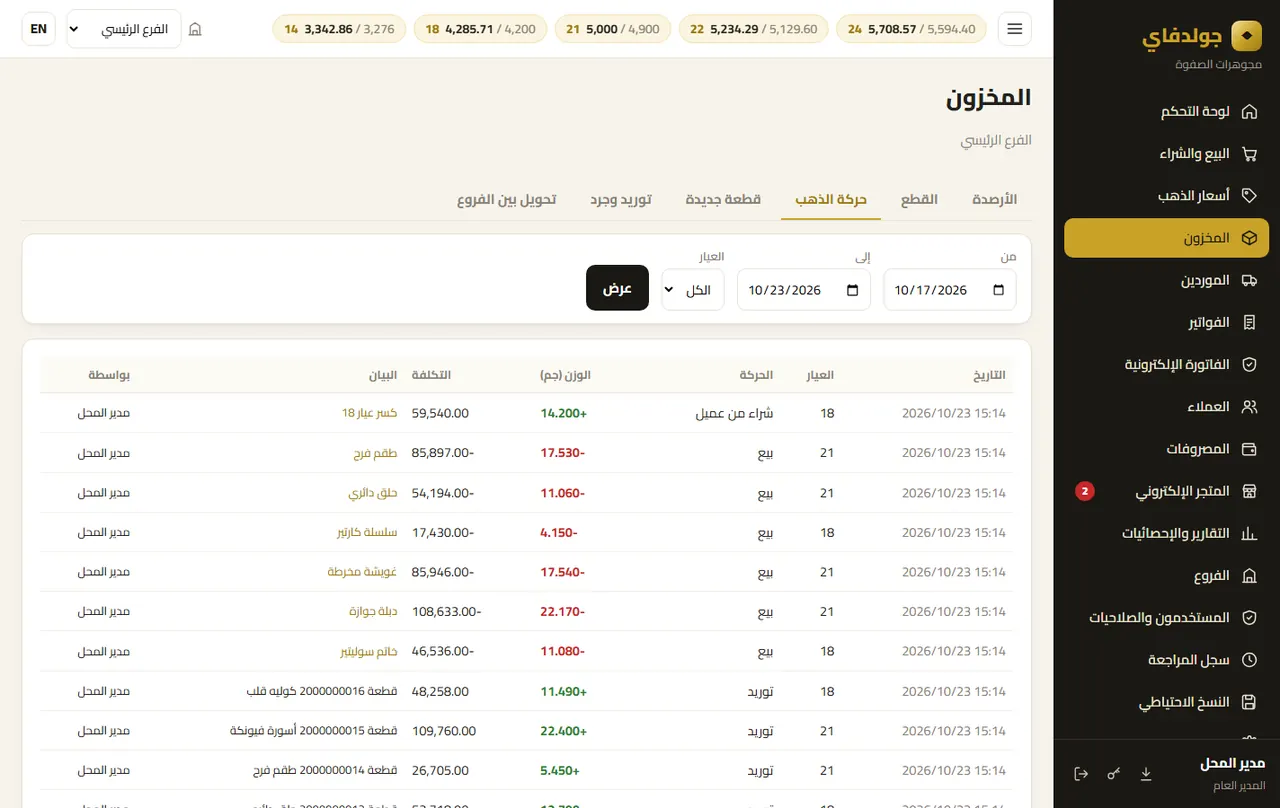Open the calendar picker on the إلى date
1280x808 pixels.
(852, 290)
